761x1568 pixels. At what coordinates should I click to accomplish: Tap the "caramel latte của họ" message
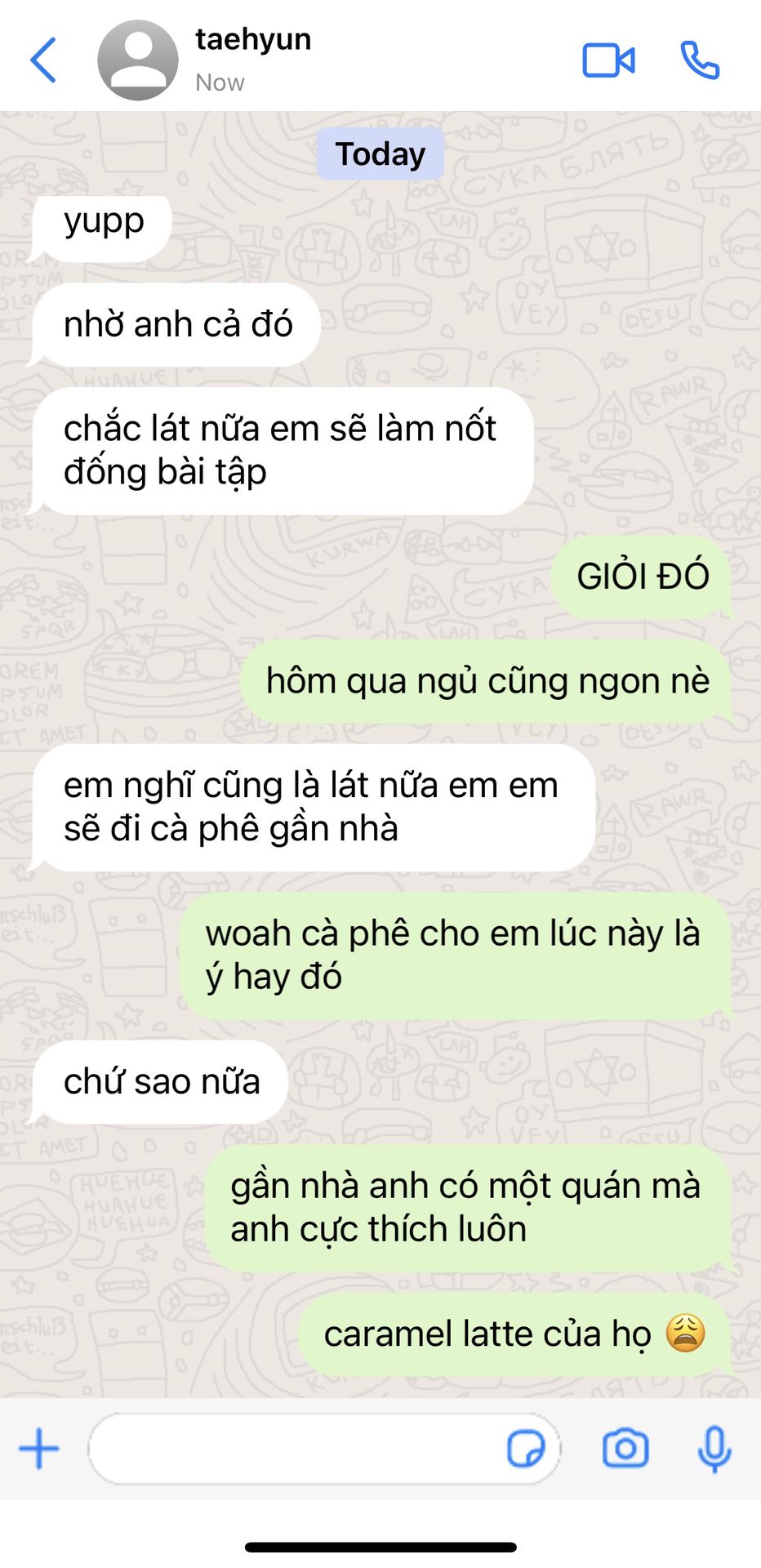point(514,1334)
